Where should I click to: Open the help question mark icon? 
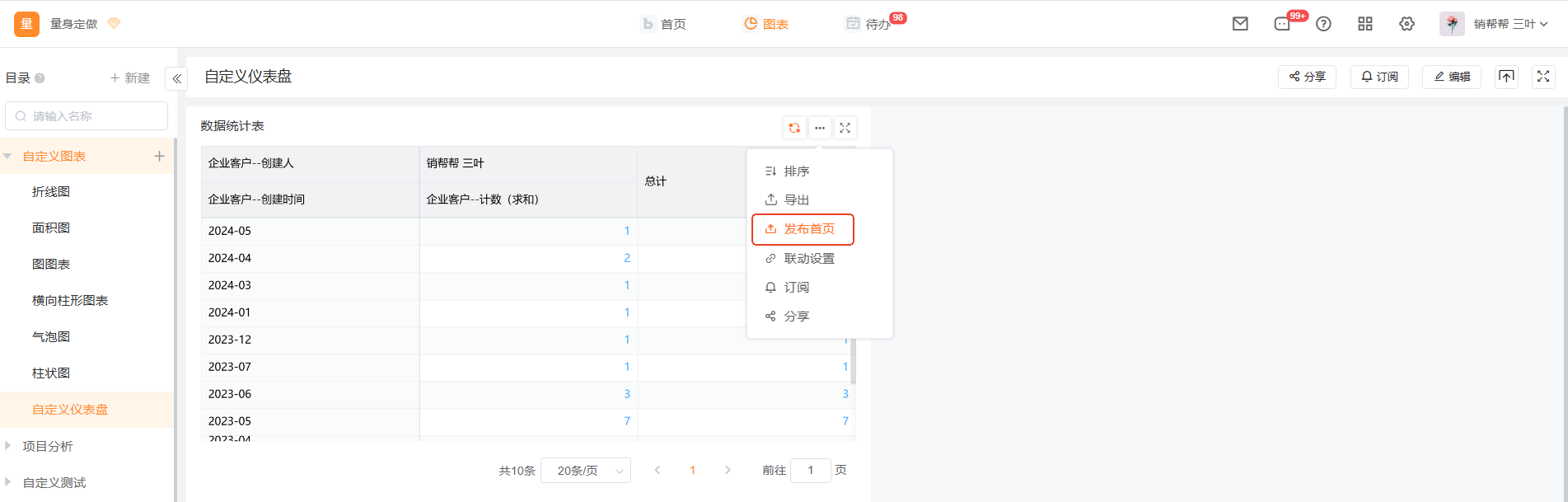[1323, 24]
